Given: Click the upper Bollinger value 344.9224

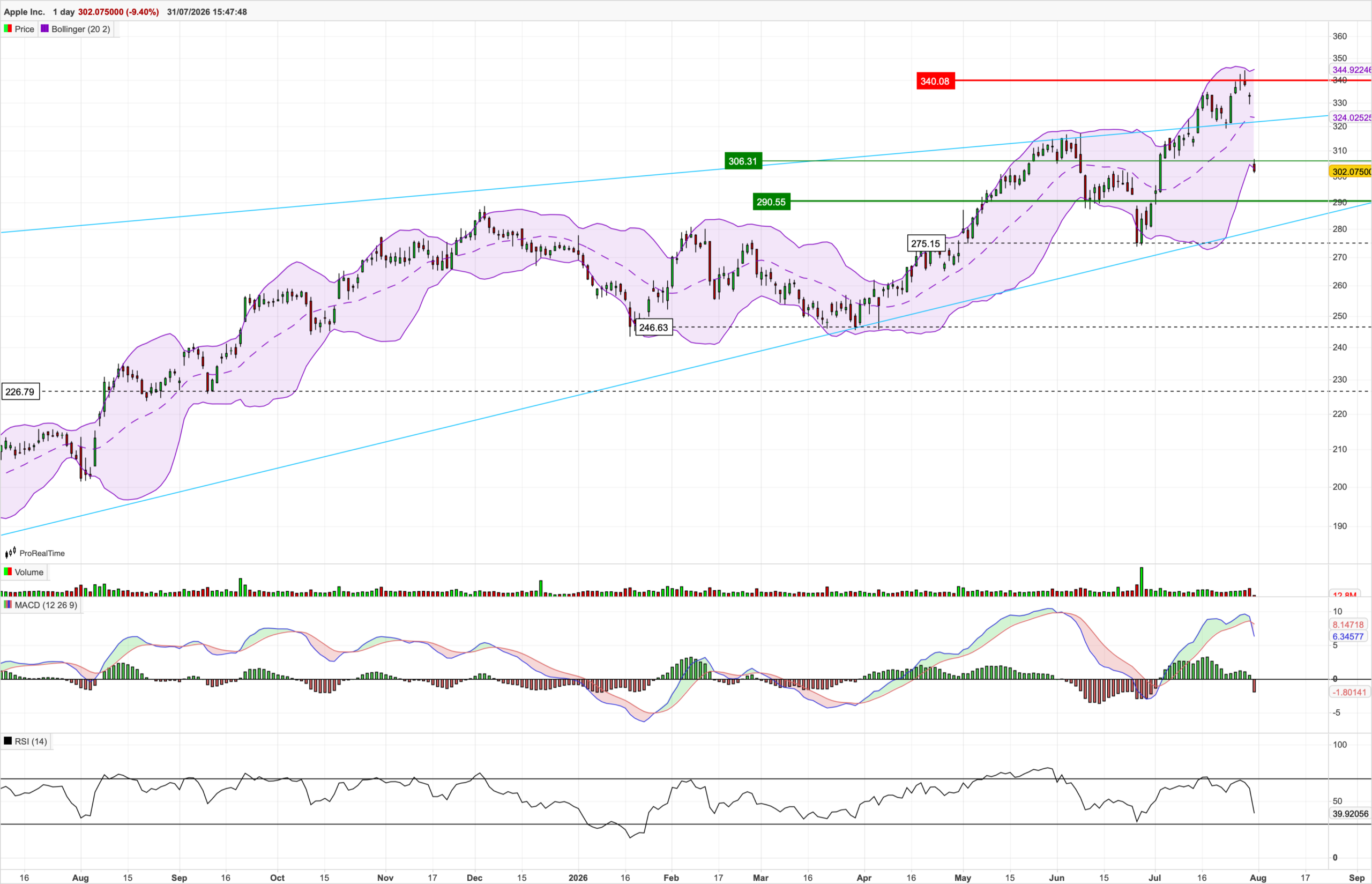Looking at the screenshot, I should (x=1350, y=70).
